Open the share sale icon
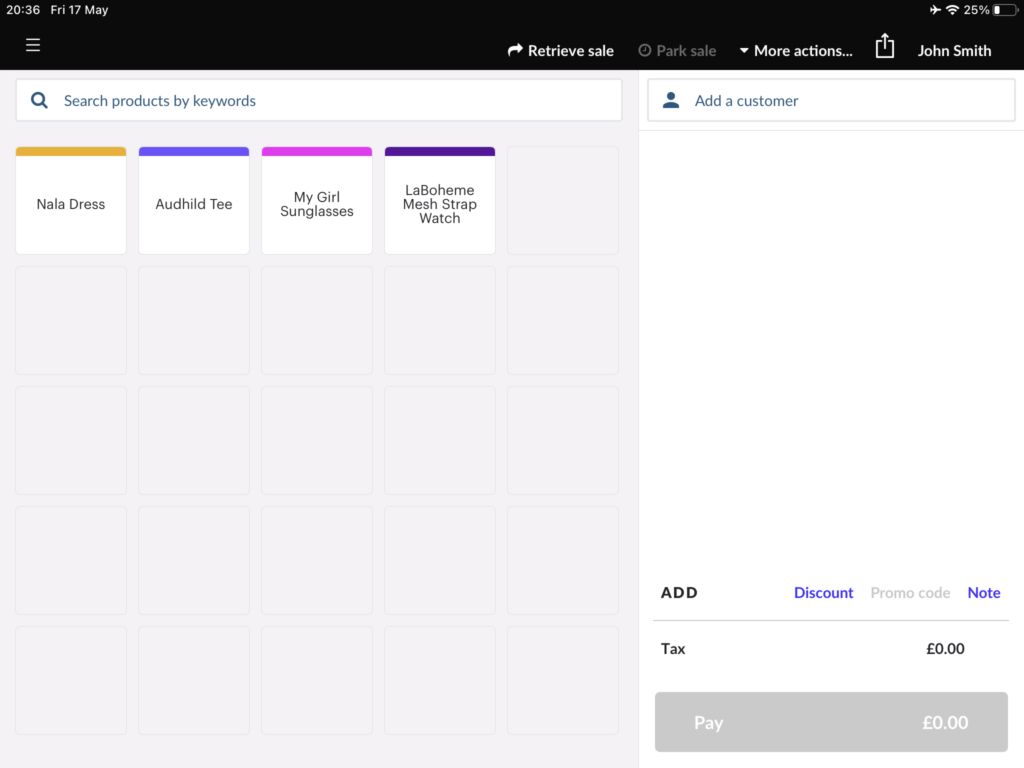Viewport: 1024px width, 768px height. 885,45
